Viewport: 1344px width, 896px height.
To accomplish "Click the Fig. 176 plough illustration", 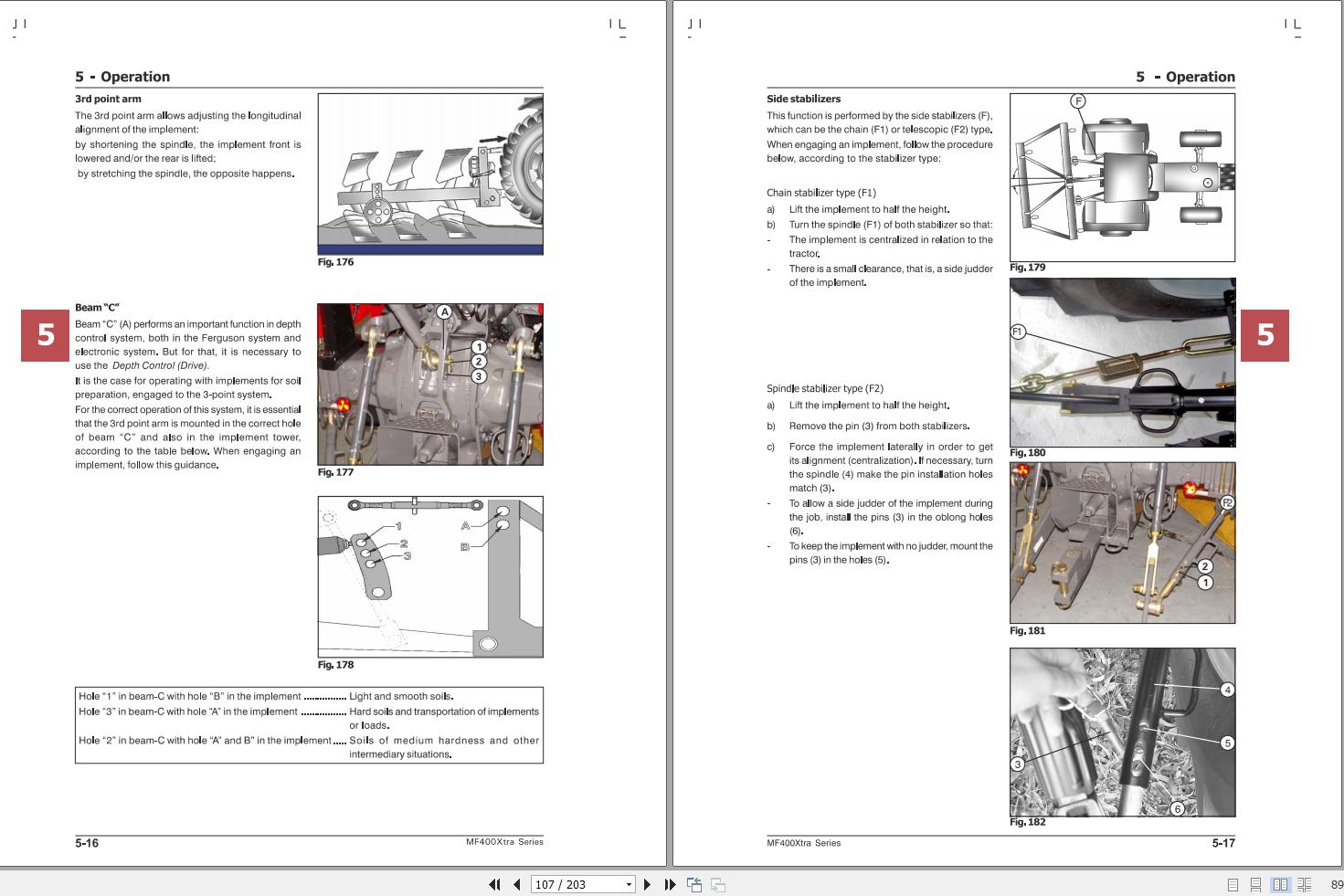I will pos(430,174).
